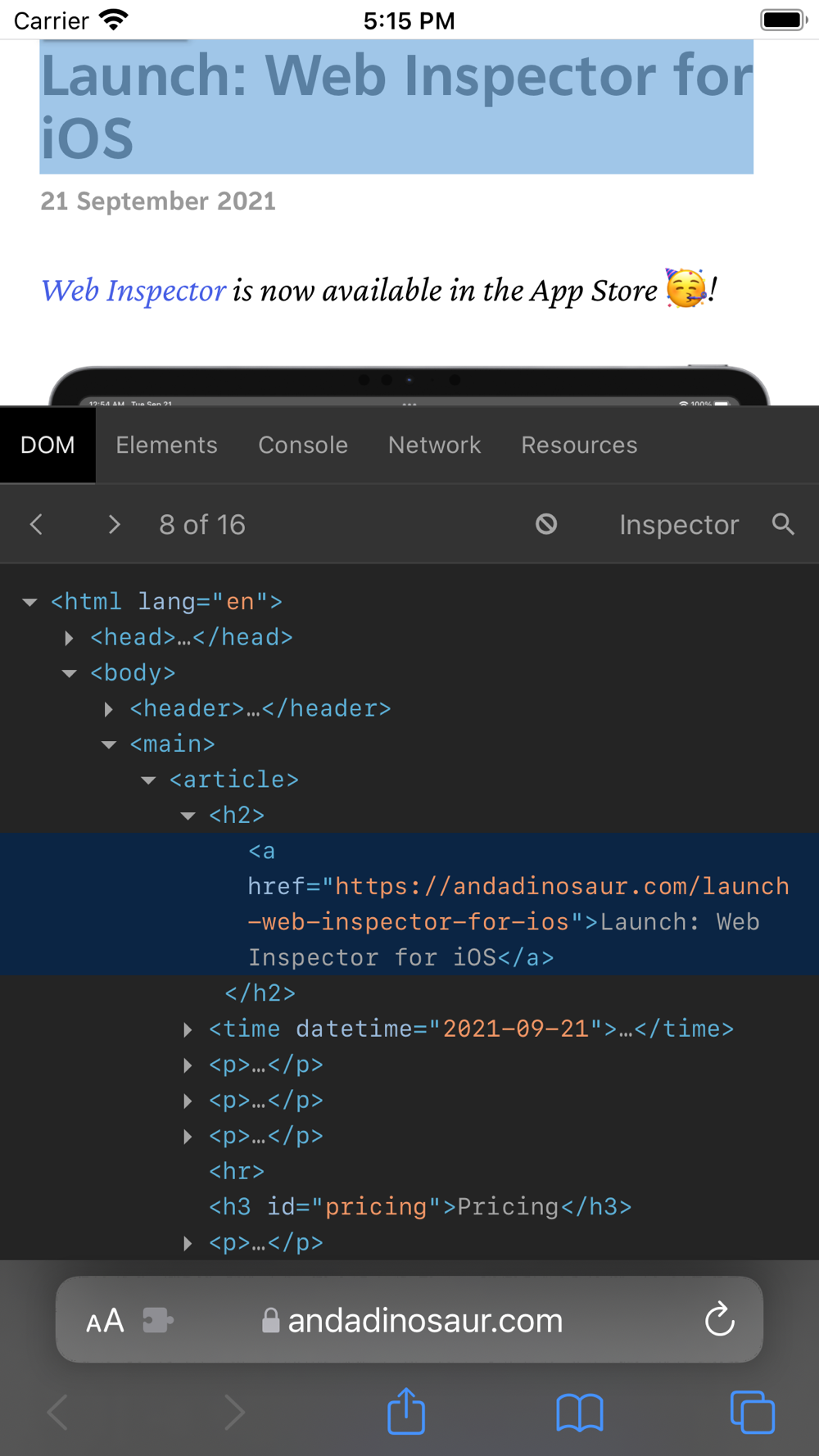Viewport: 819px width, 1456px height.
Task: Open the search magnifier in inspector bar
Action: [x=783, y=524]
